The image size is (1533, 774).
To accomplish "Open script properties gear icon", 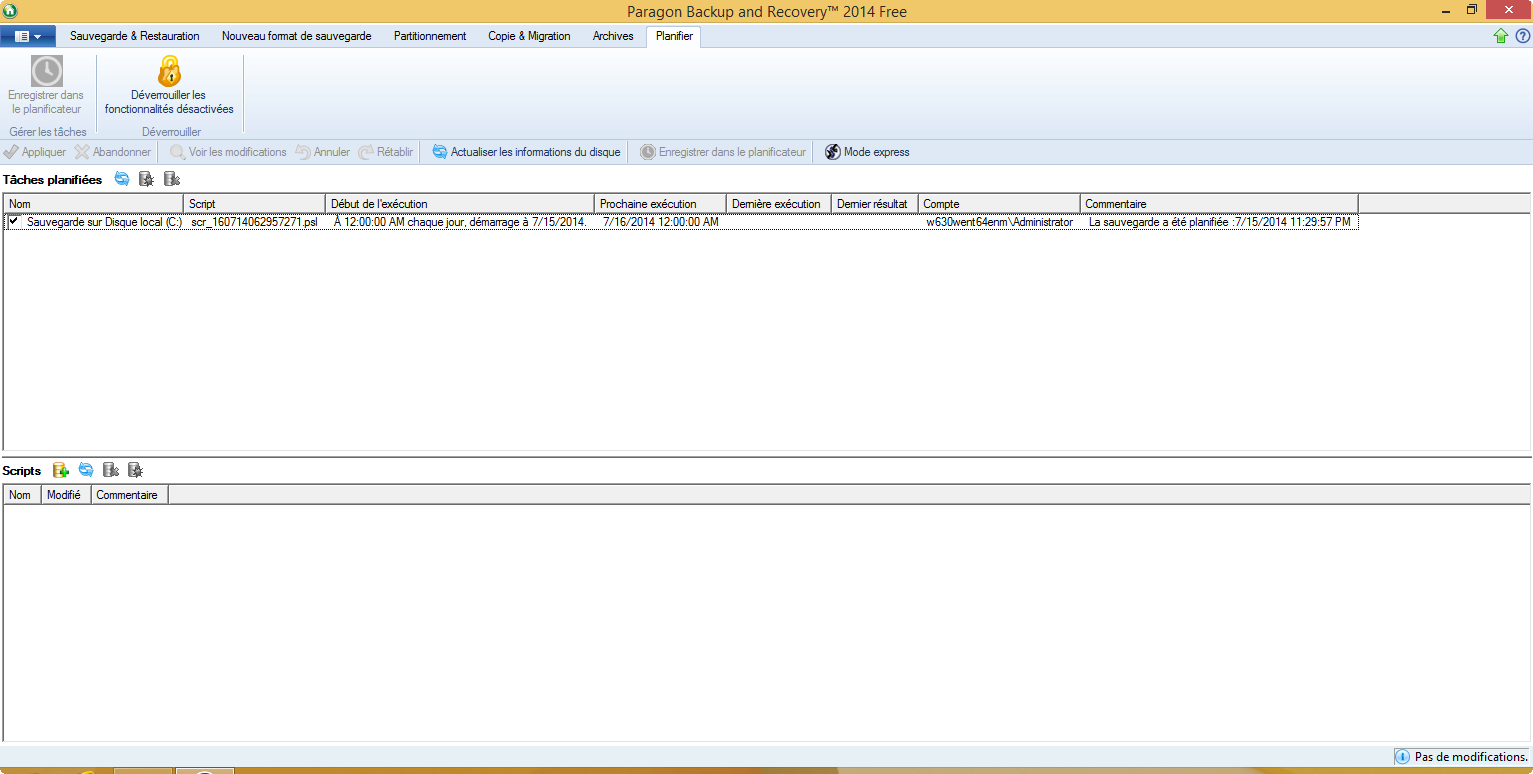I will pyautogui.click(x=136, y=470).
